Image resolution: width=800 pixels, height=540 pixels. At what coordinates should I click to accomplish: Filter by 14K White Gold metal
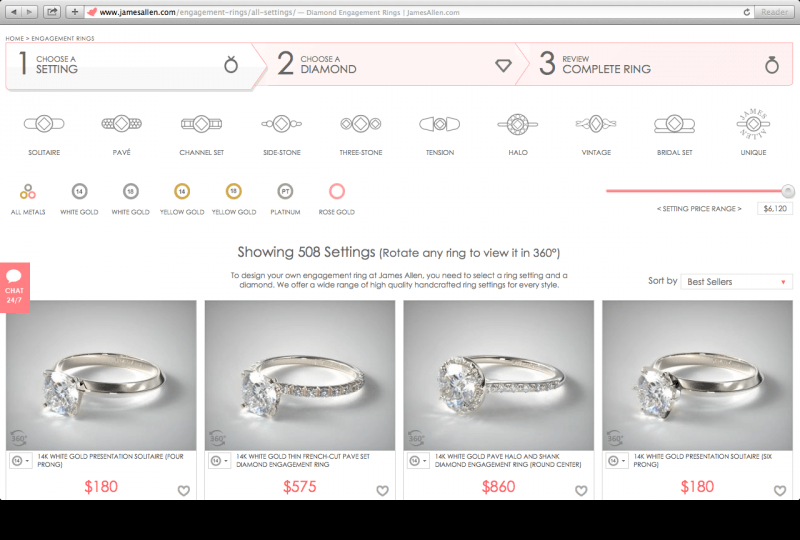(x=79, y=191)
